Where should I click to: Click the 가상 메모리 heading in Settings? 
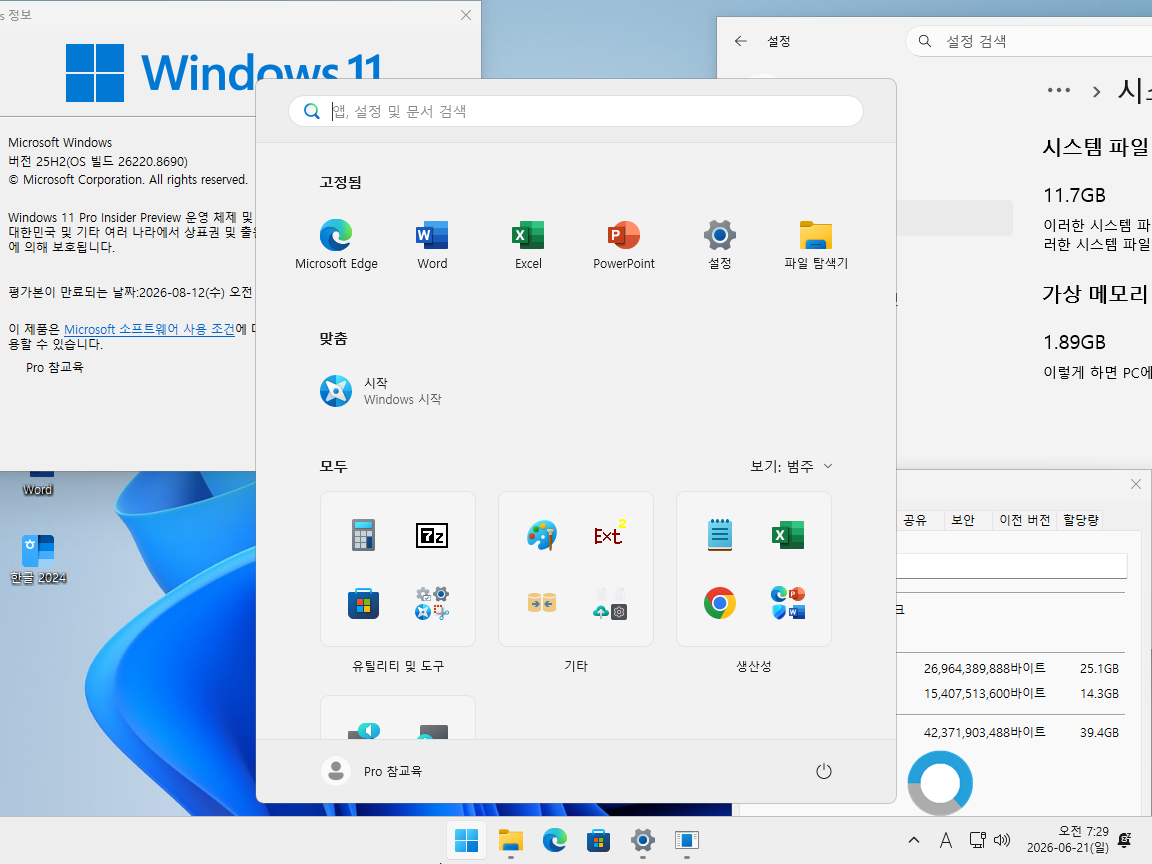[1095, 294]
